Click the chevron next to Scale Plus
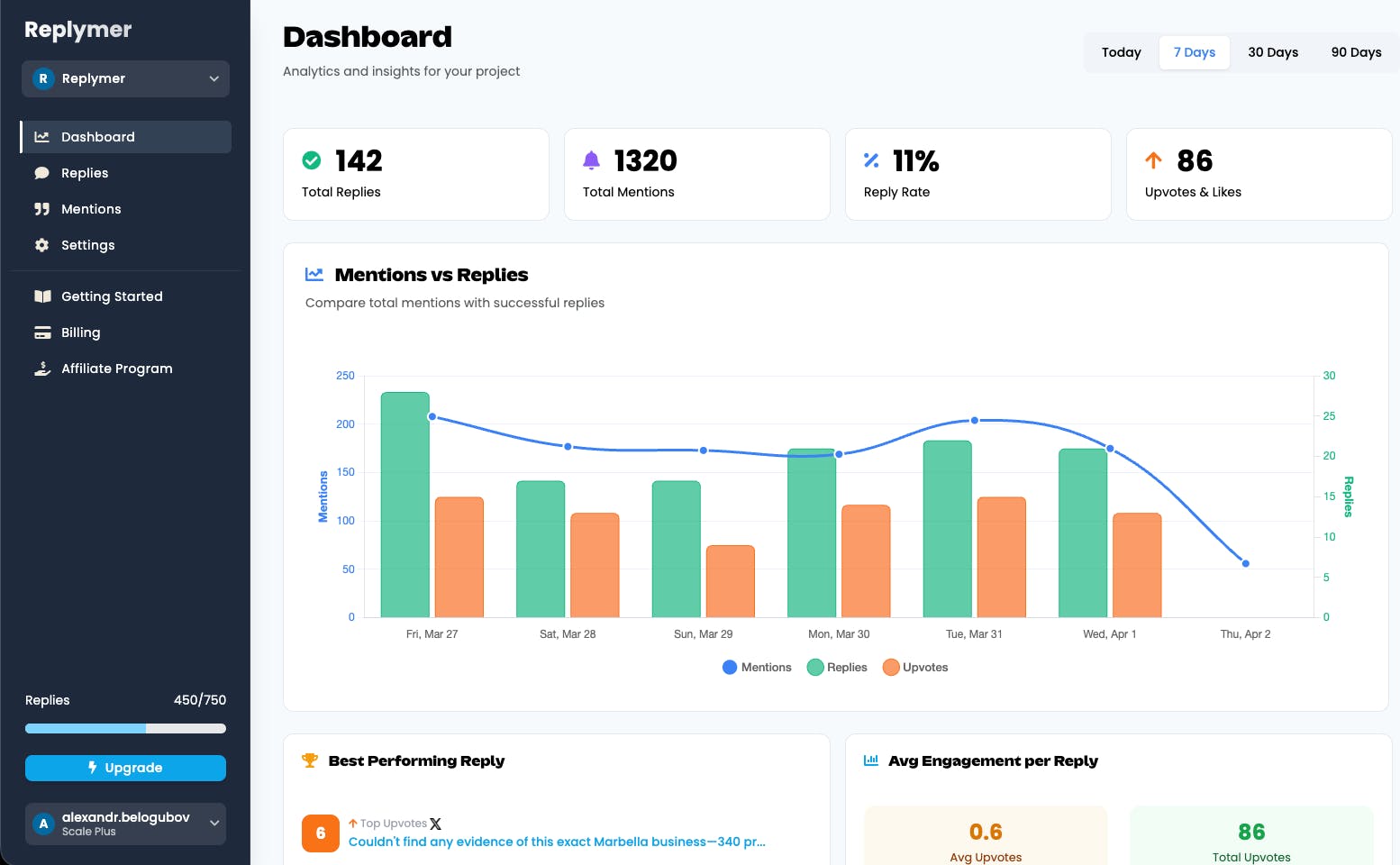The width and height of the screenshot is (1400, 865). coord(214,823)
